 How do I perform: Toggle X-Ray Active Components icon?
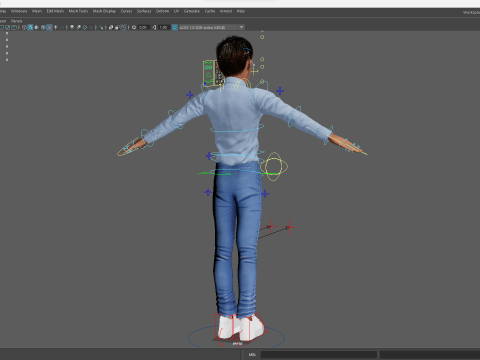(x=117, y=27)
